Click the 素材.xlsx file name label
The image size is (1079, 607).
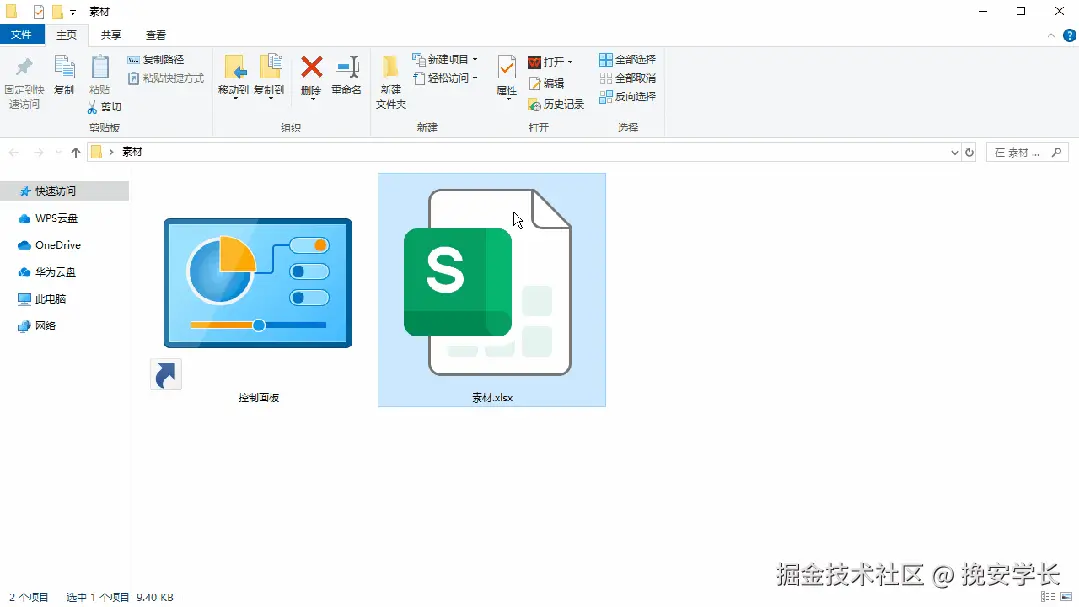[492, 398]
